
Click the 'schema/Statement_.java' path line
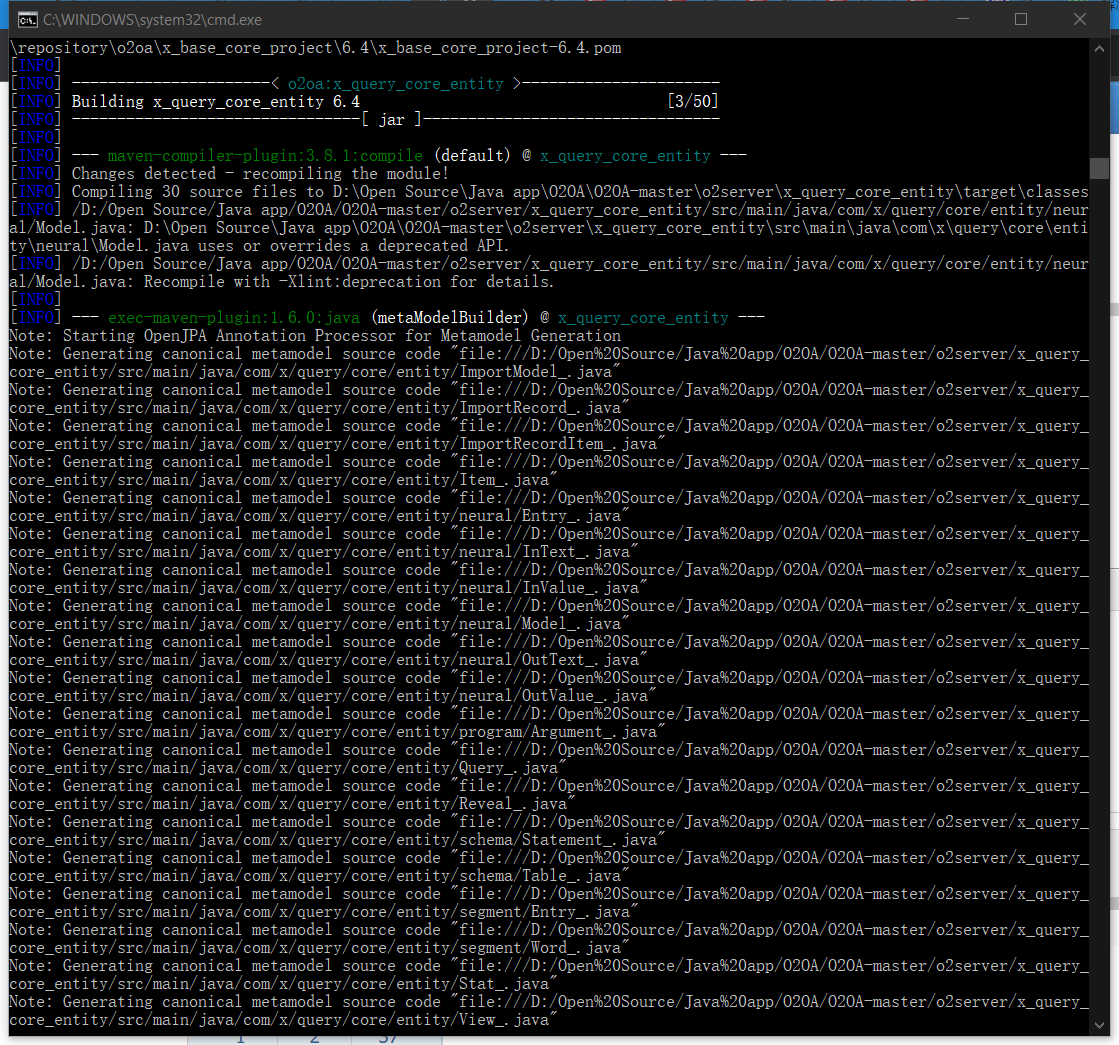pyautogui.click(x=337, y=839)
